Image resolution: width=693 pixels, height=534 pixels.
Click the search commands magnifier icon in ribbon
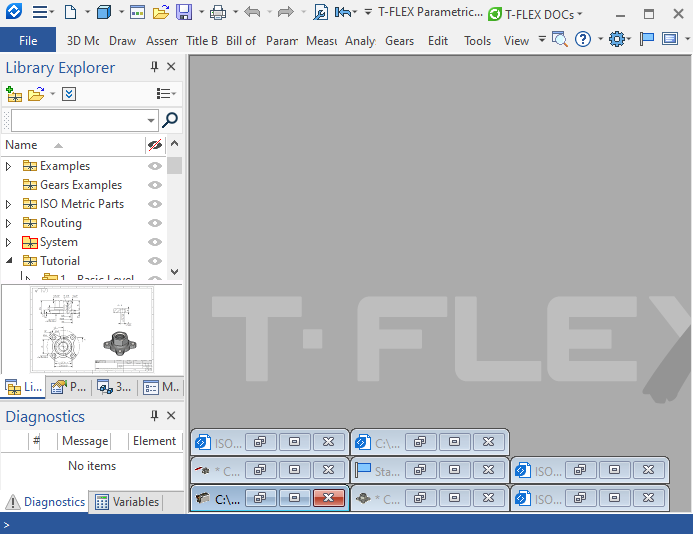coord(560,40)
